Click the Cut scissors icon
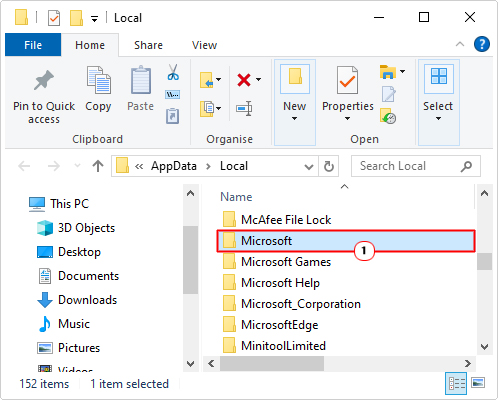This screenshot has height=400, width=498. [173, 72]
